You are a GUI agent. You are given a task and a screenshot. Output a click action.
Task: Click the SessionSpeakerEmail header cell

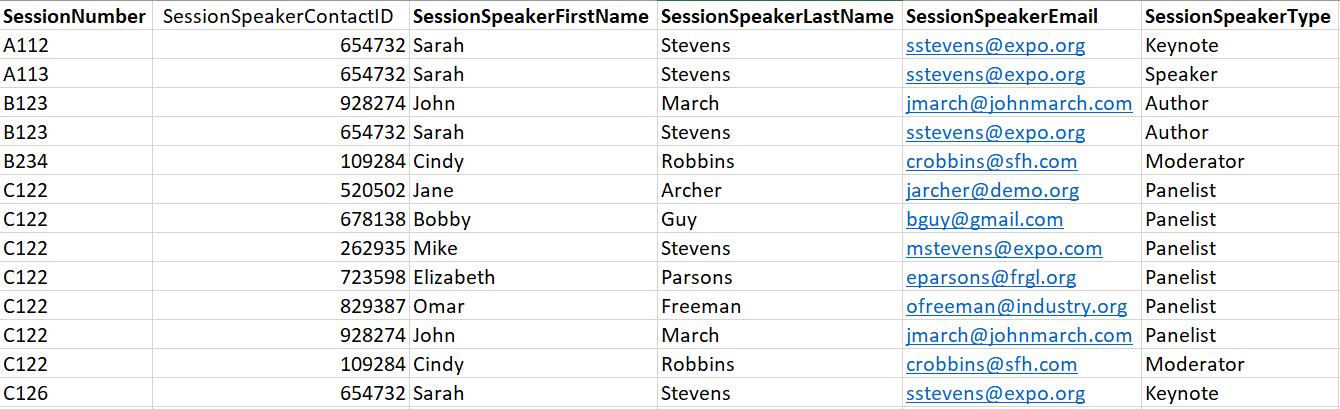coord(1020,17)
